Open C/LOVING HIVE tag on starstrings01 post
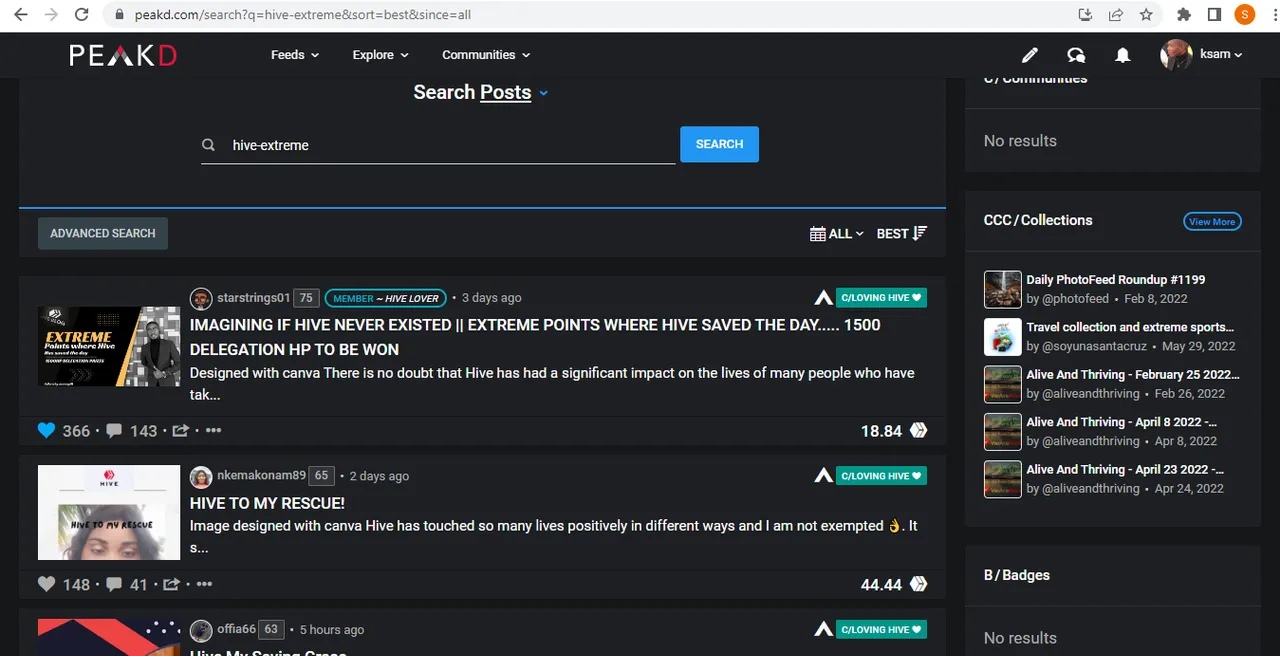 coord(881,298)
